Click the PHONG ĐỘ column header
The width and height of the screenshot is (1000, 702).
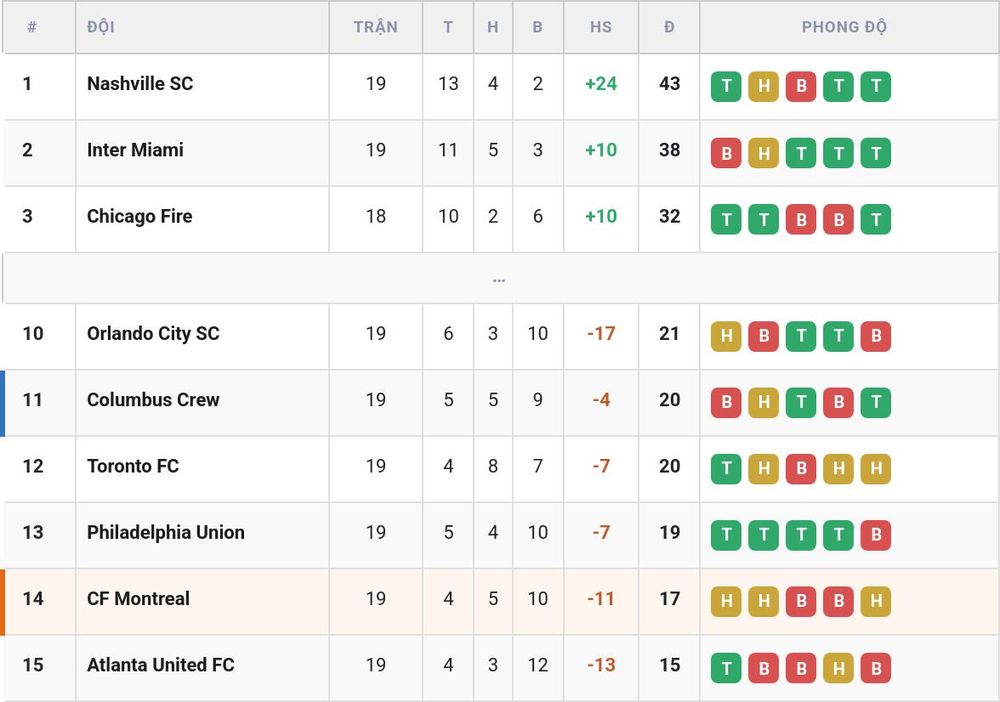click(x=844, y=27)
